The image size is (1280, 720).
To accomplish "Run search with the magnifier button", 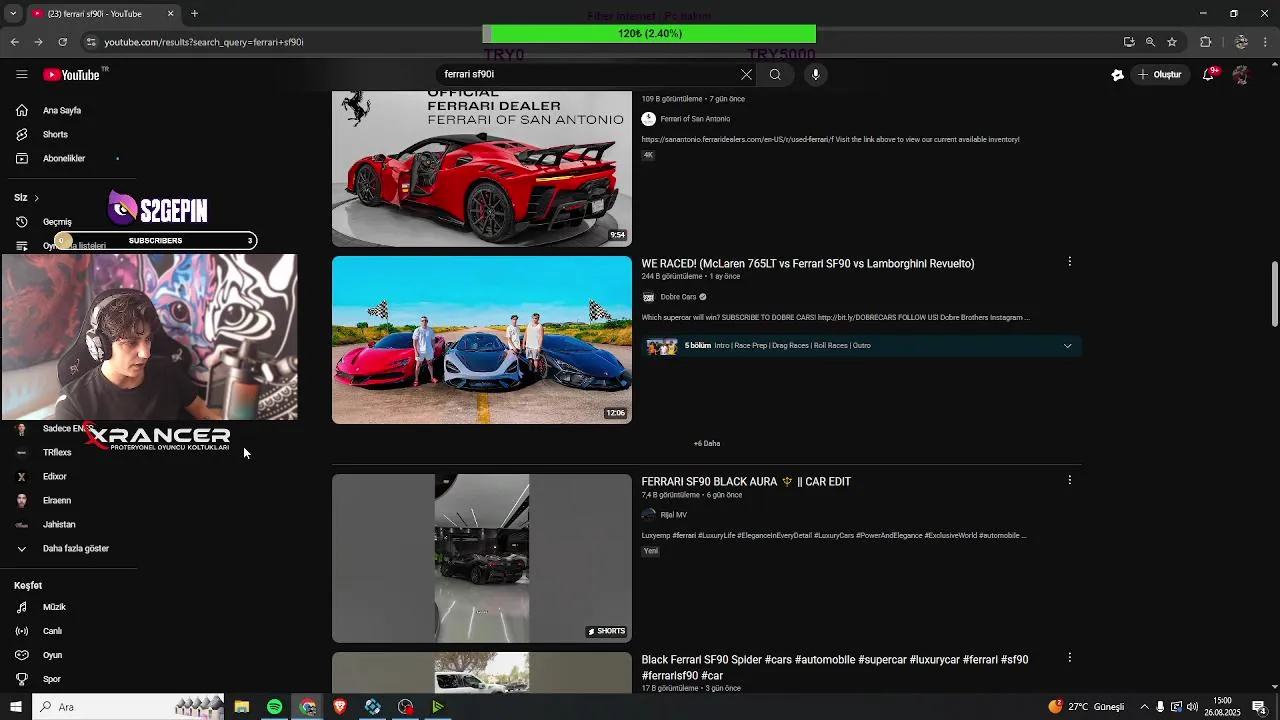I will click(775, 74).
